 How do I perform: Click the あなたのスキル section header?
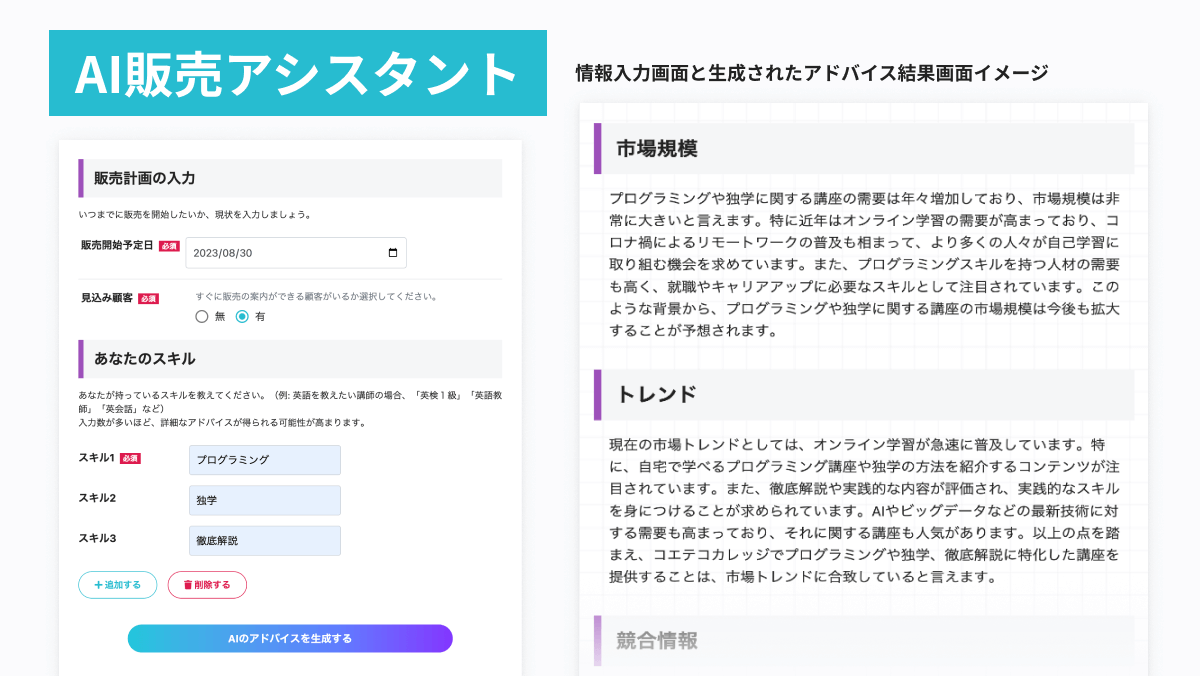pos(145,358)
